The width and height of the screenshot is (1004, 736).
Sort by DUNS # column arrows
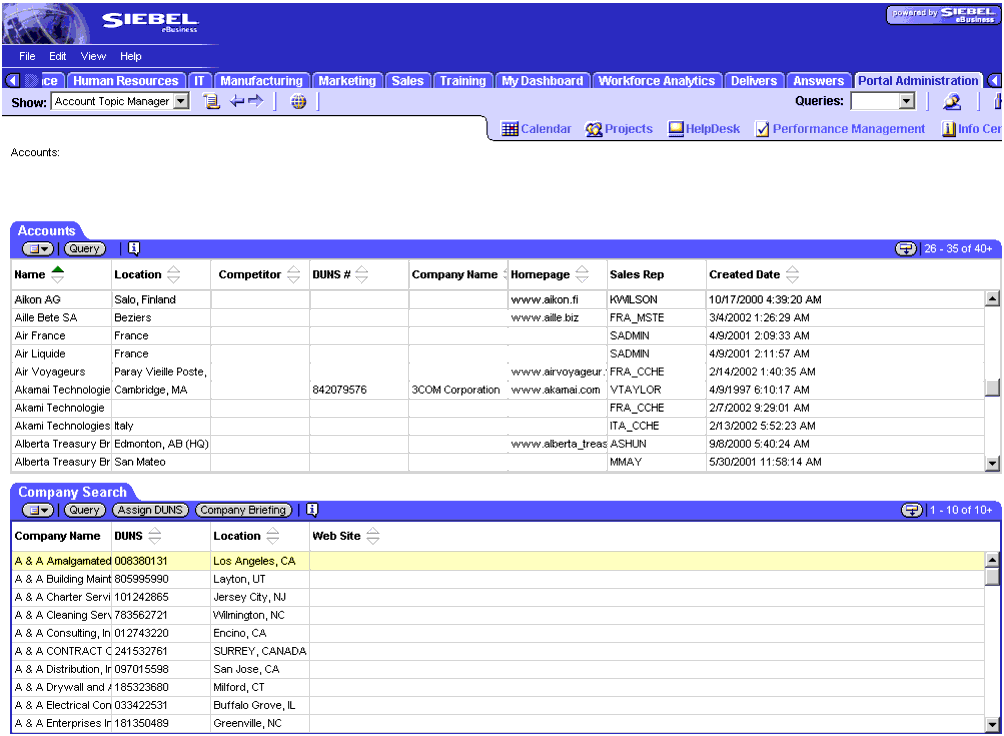(x=362, y=274)
